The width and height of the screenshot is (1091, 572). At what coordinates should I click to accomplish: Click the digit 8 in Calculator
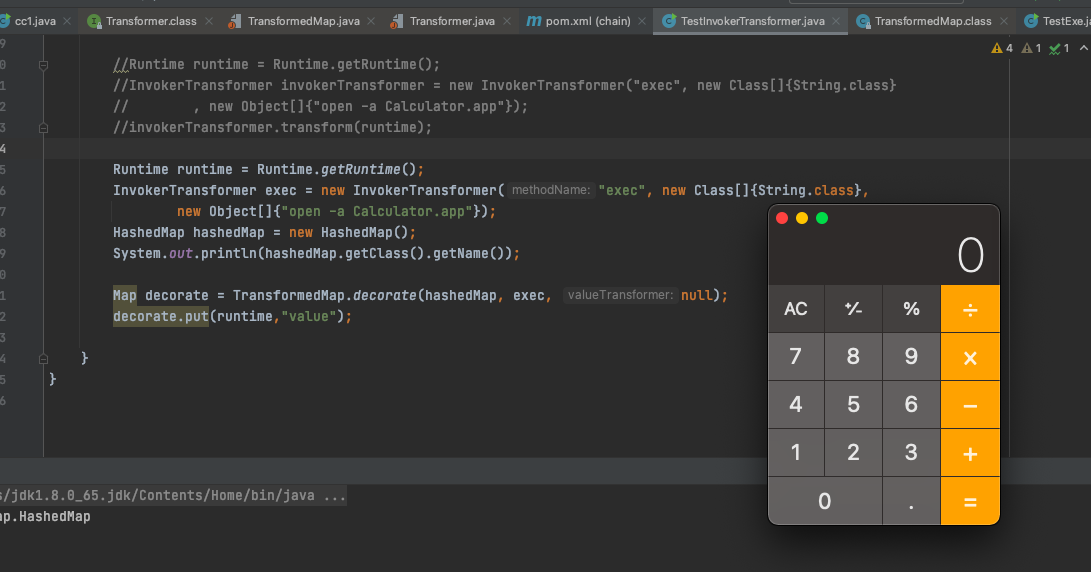click(x=854, y=357)
